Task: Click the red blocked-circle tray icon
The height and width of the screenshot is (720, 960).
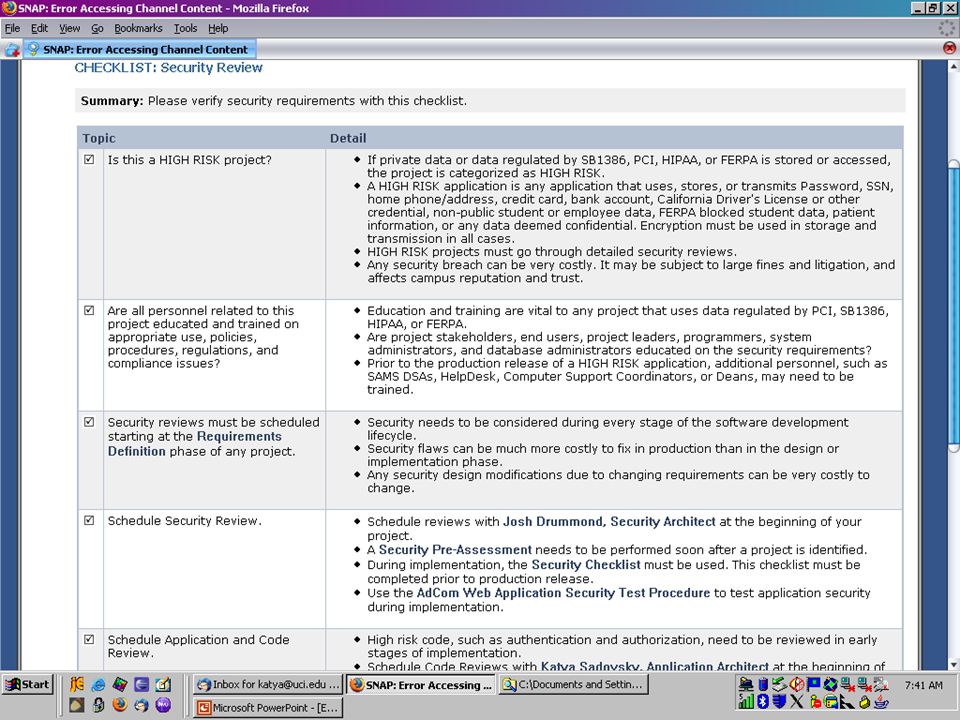Action: [797, 684]
